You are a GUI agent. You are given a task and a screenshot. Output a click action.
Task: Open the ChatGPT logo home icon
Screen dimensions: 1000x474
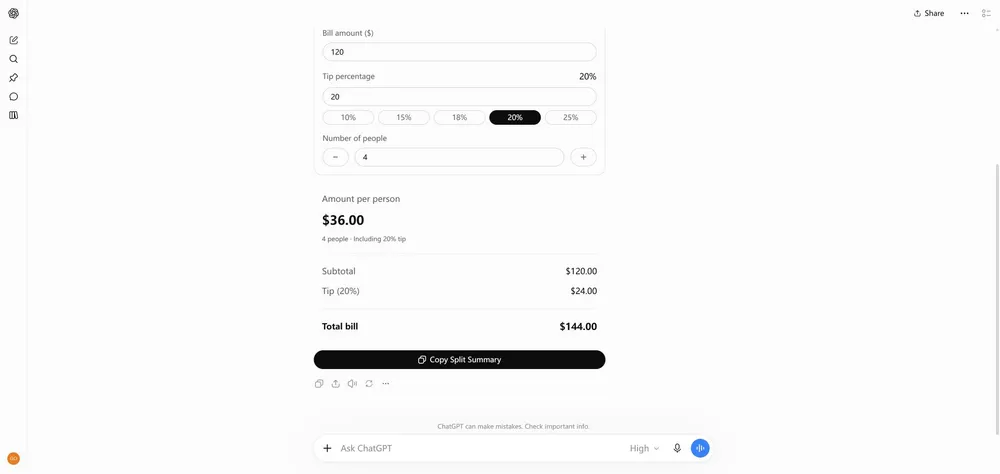pos(13,13)
